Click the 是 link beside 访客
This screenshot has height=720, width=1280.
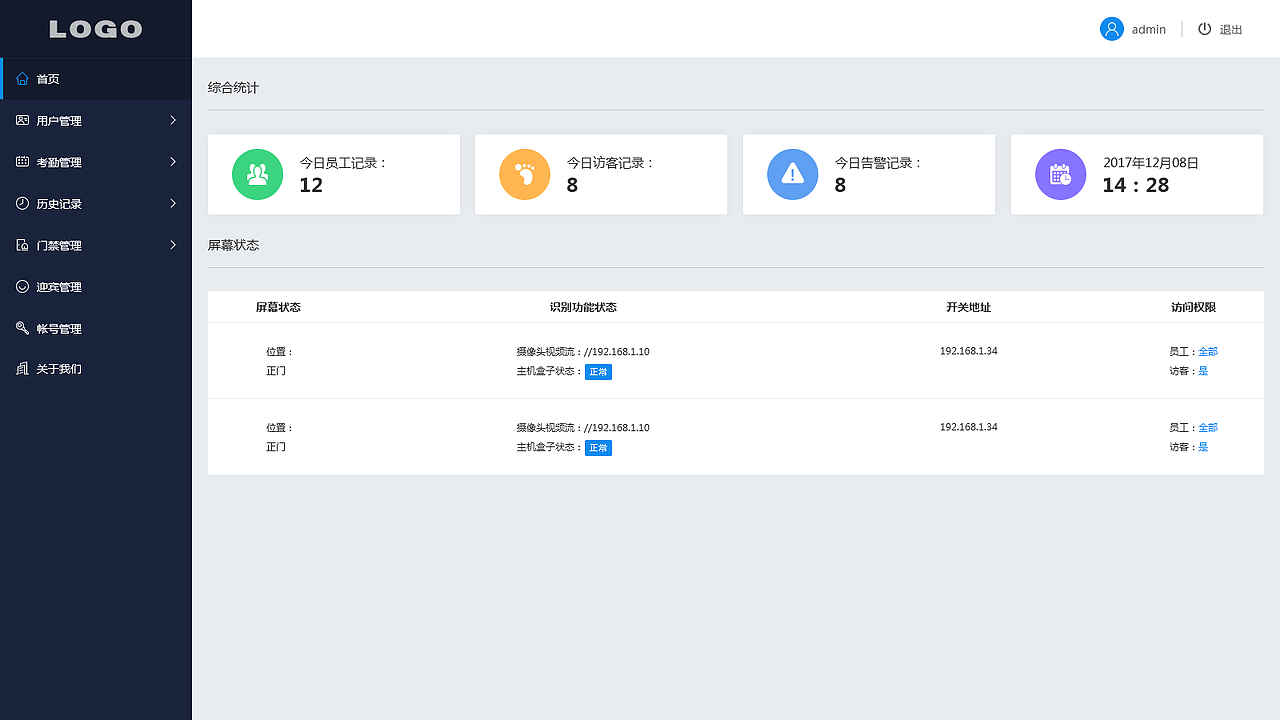(x=1203, y=370)
